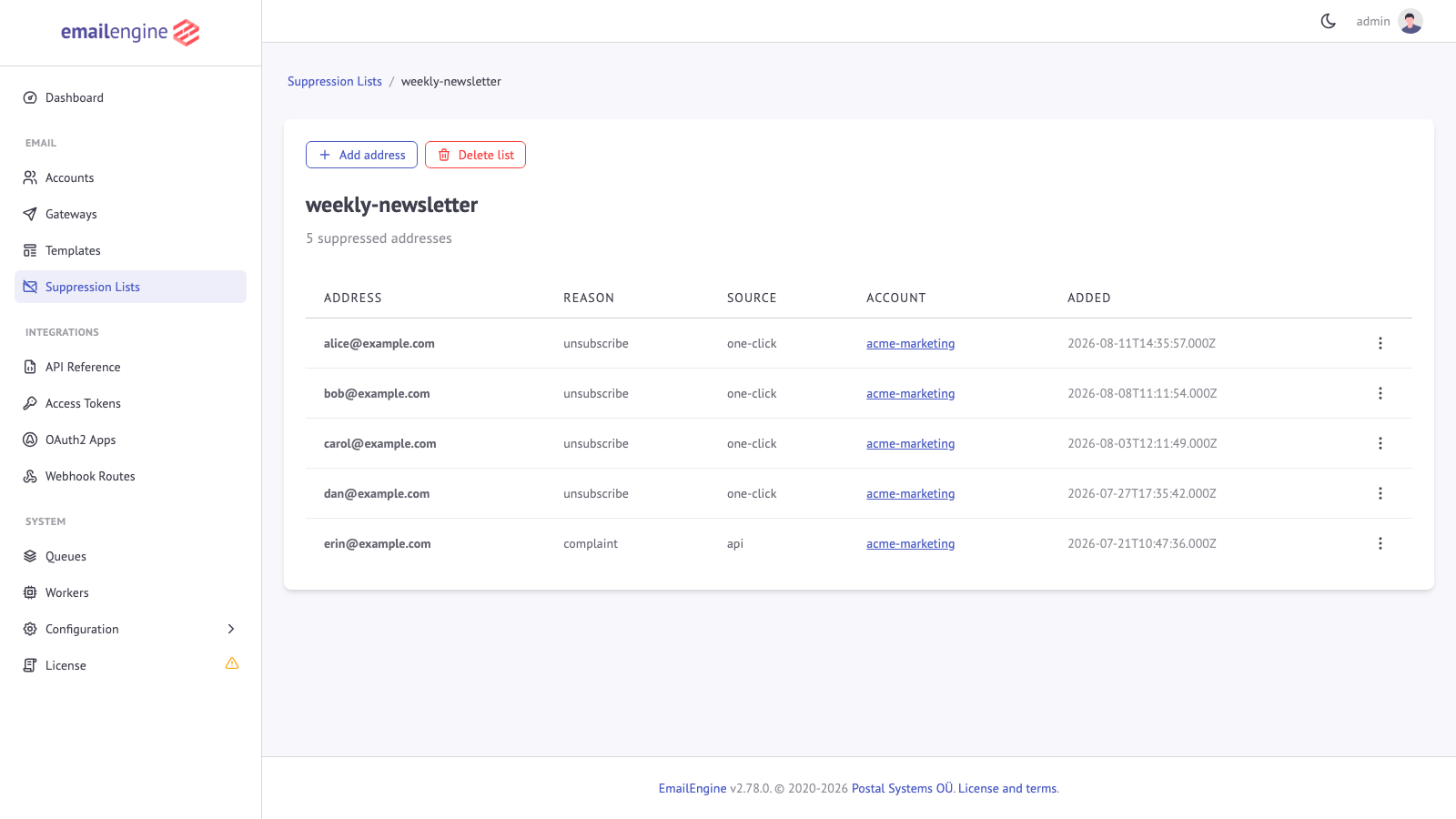The width and height of the screenshot is (1456, 819).
Task: Open actions menu for carol@example.com
Action: point(1380,443)
